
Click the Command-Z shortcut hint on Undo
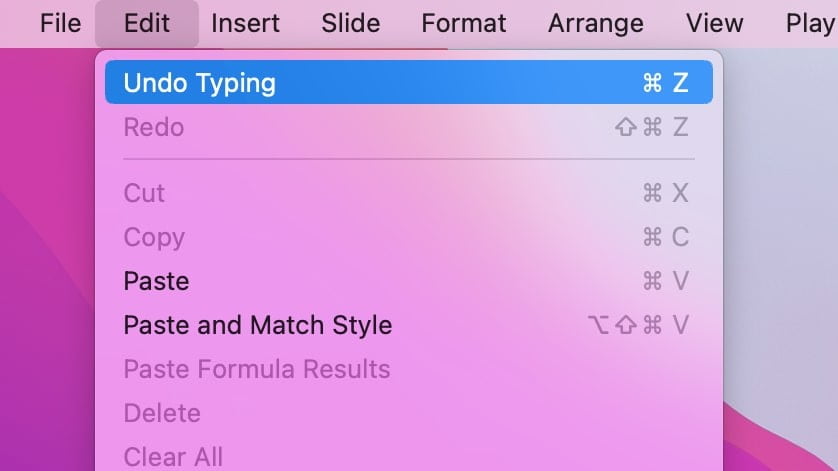pyautogui.click(x=665, y=83)
